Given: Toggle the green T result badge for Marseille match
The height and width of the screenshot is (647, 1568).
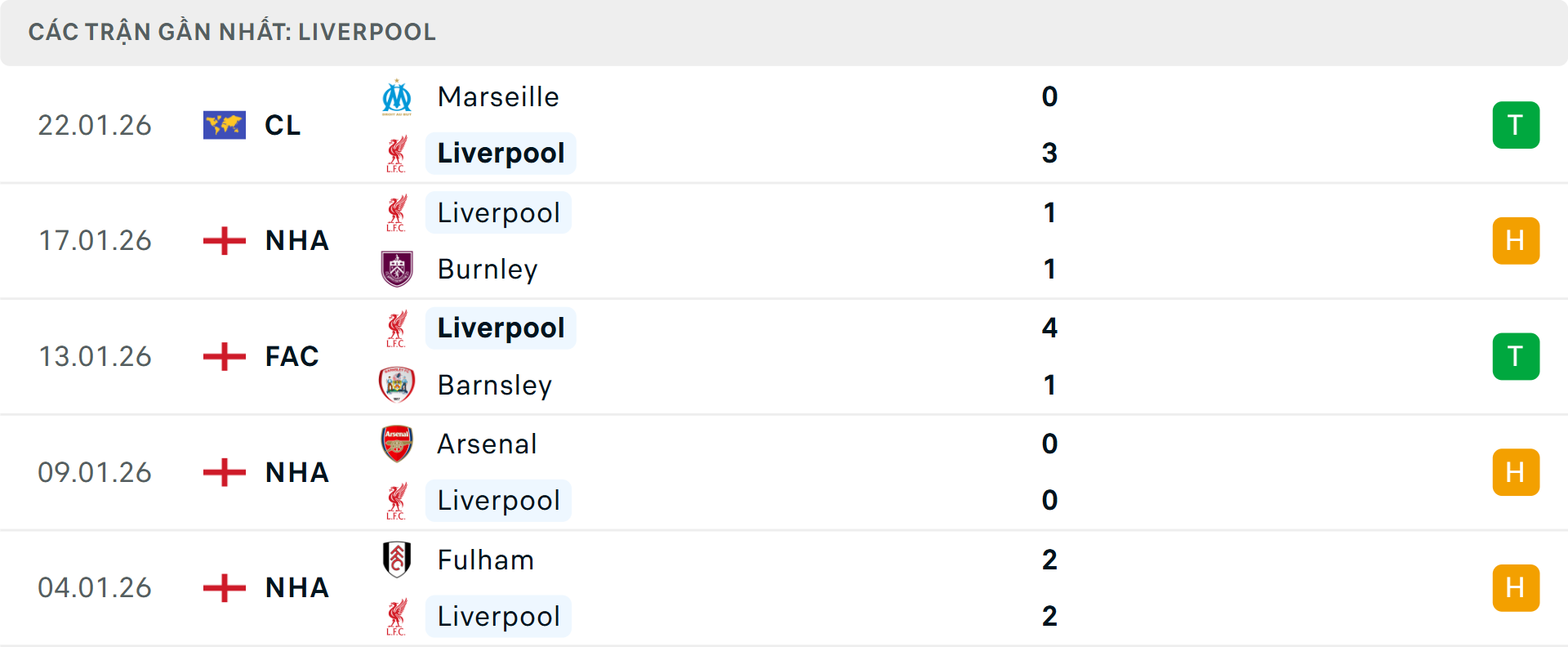Looking at the screenshot, I should (x=1516, y=125).
